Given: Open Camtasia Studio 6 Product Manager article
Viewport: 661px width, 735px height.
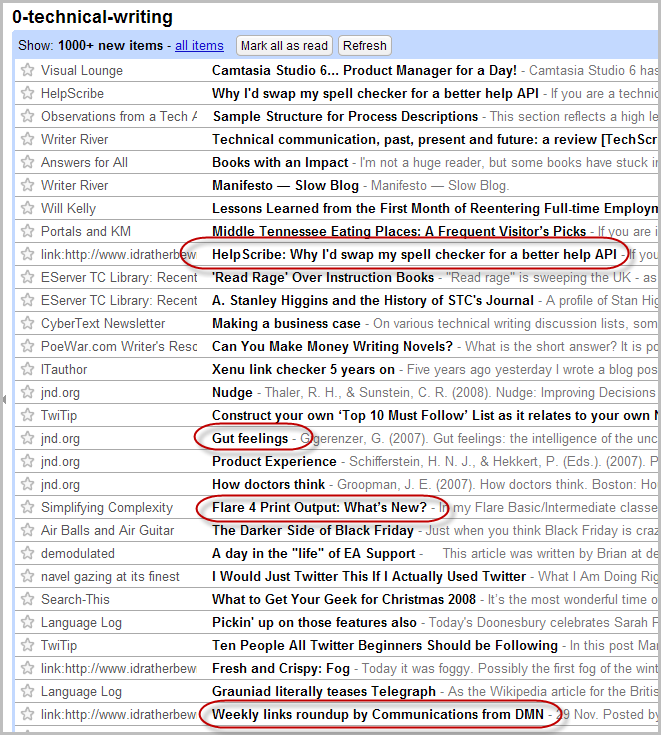Looking at the screenshot, I should pos(364,70).
